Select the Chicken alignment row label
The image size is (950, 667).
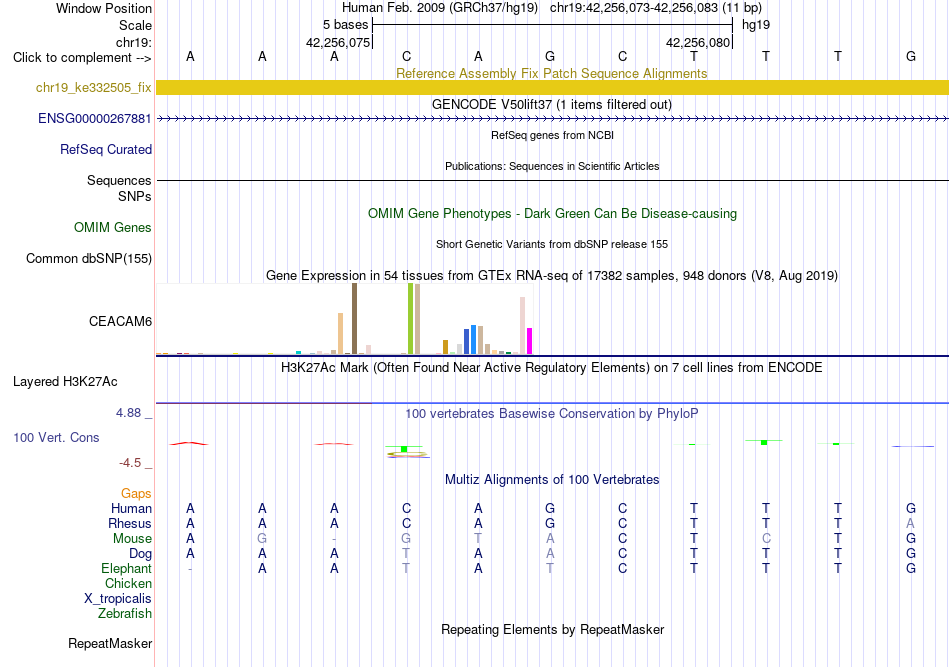click(128, 583)
